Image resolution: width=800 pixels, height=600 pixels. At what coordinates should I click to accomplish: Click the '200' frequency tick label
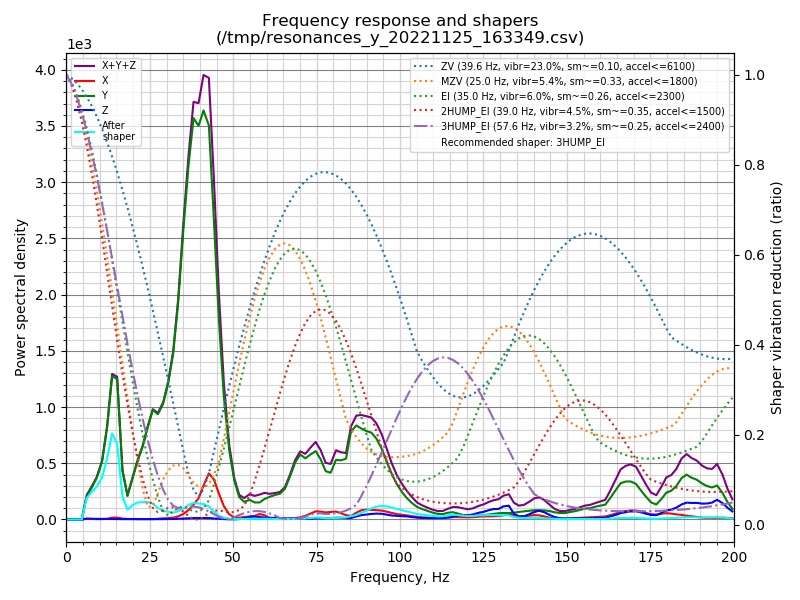click(x=734, y=557)
